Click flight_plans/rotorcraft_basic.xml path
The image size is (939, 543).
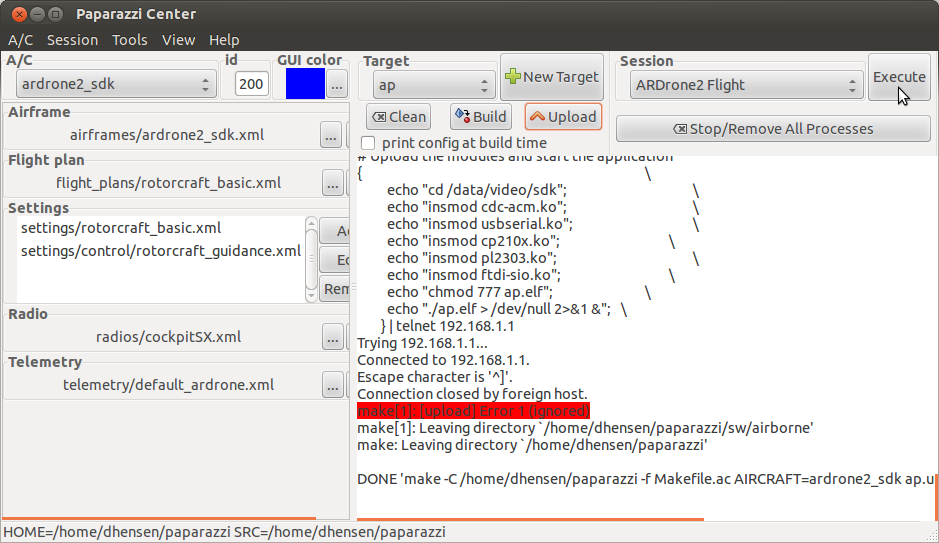pos(168,183)
